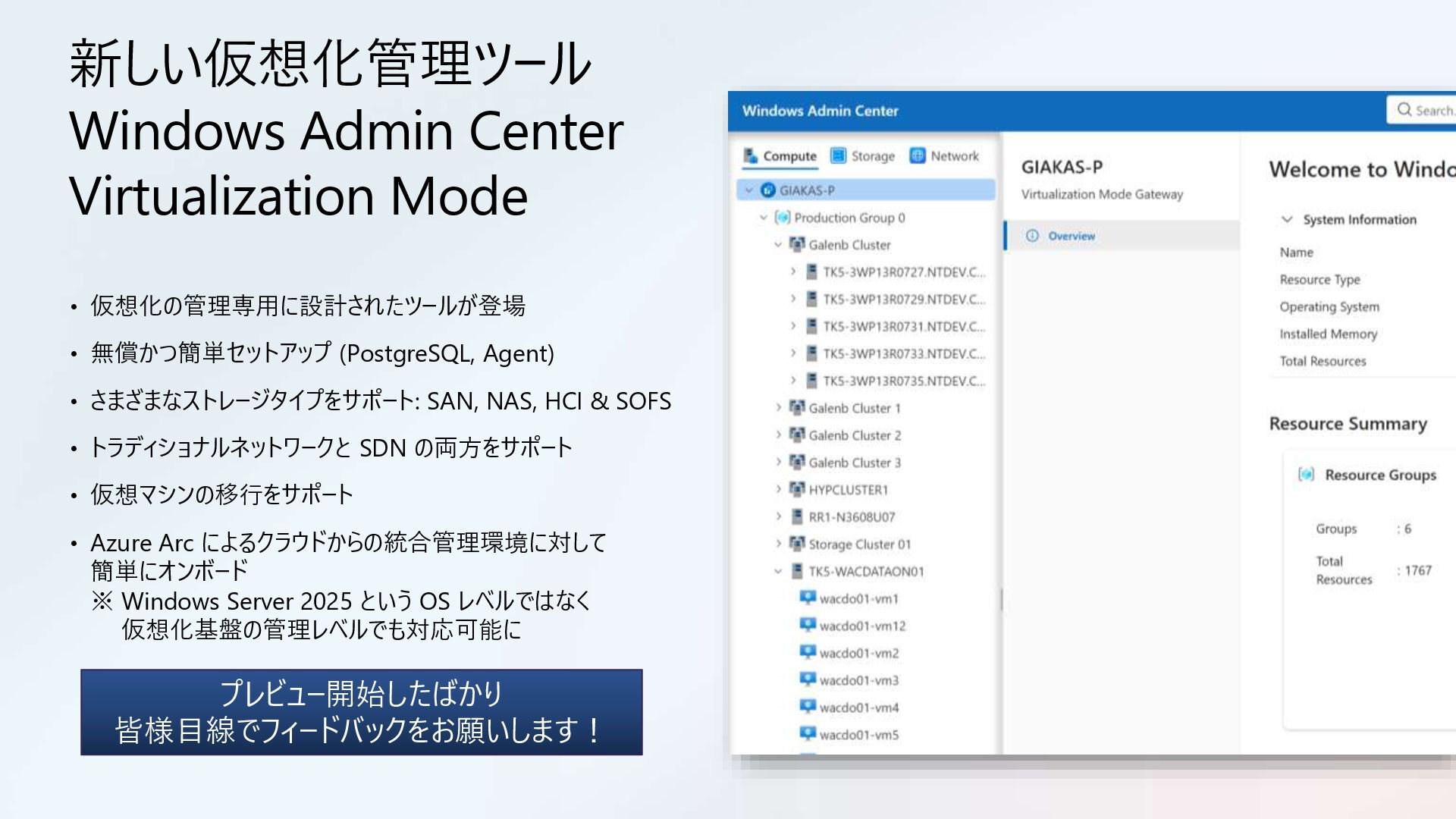Click the Galenb Cluster 1 icon

pyautogui.click(x=797, y=408)
